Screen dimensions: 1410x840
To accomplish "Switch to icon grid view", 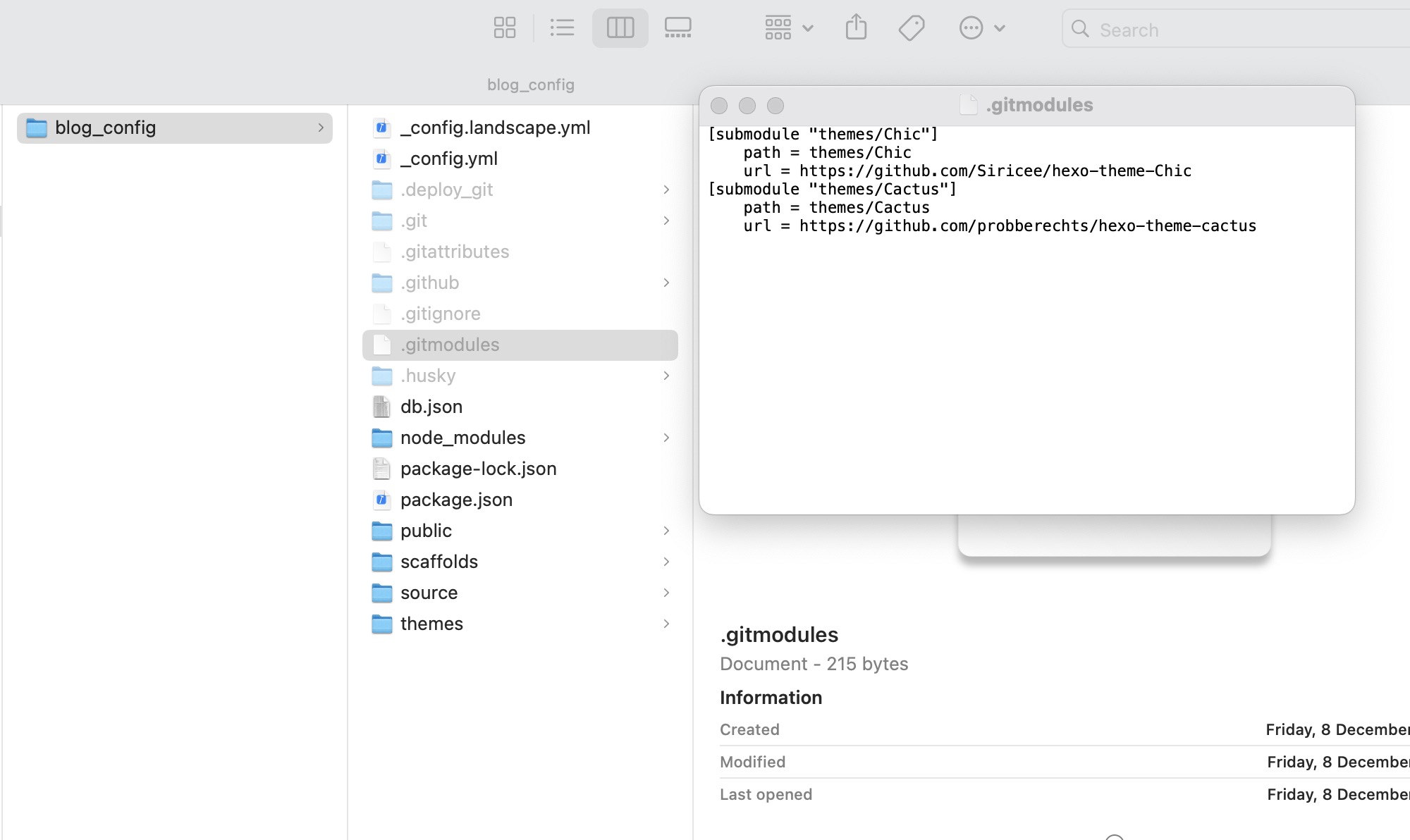I will (505, 28).
